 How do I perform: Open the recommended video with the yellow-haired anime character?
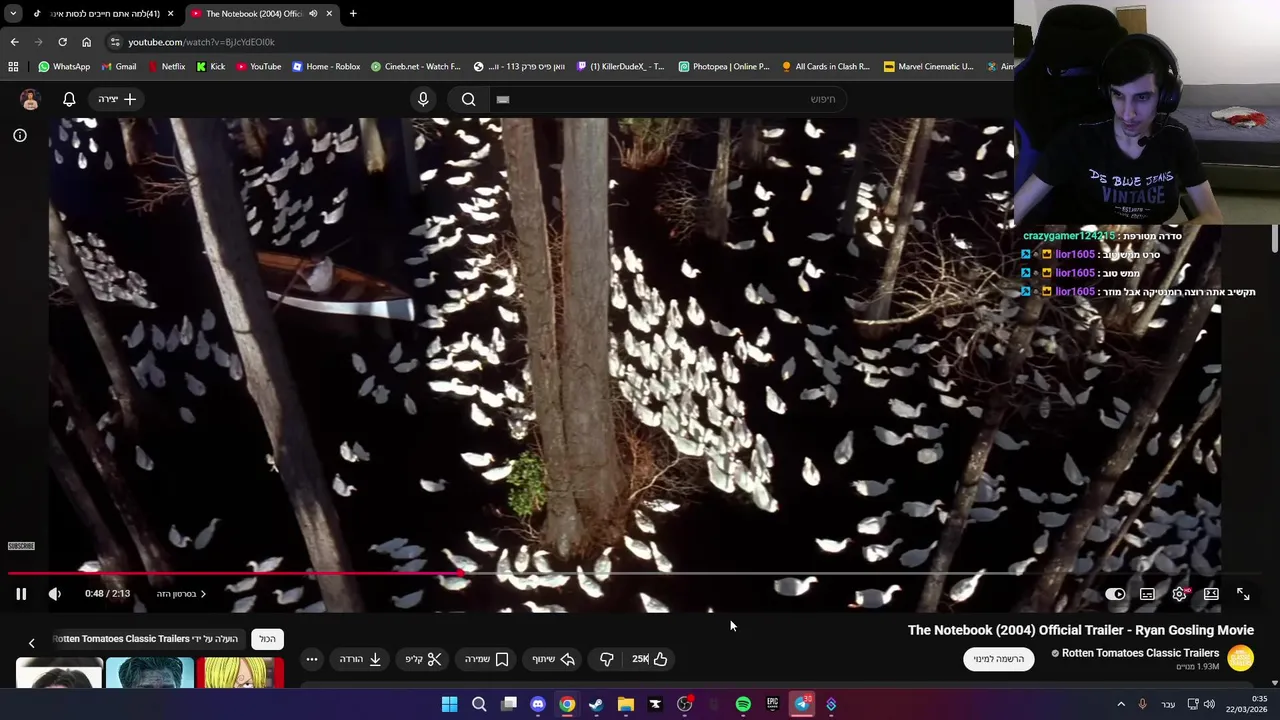point(240,673)
